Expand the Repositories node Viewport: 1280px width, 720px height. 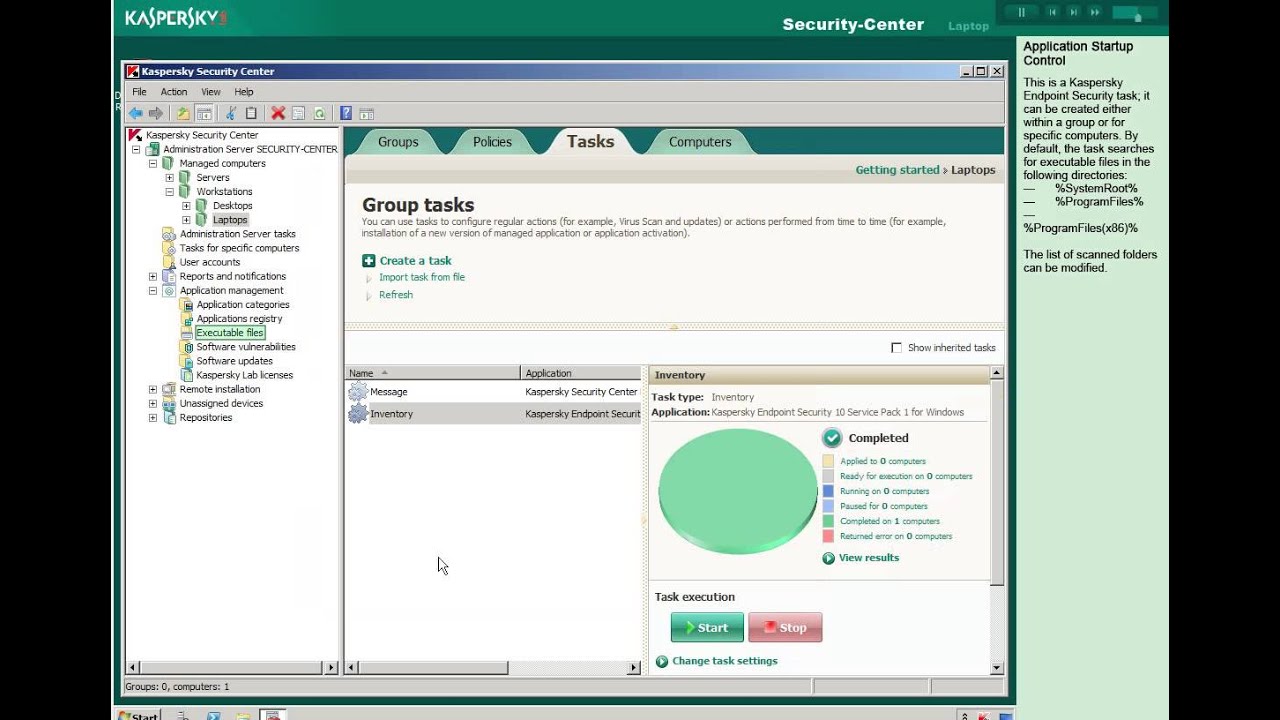click(x=153, y=417)
